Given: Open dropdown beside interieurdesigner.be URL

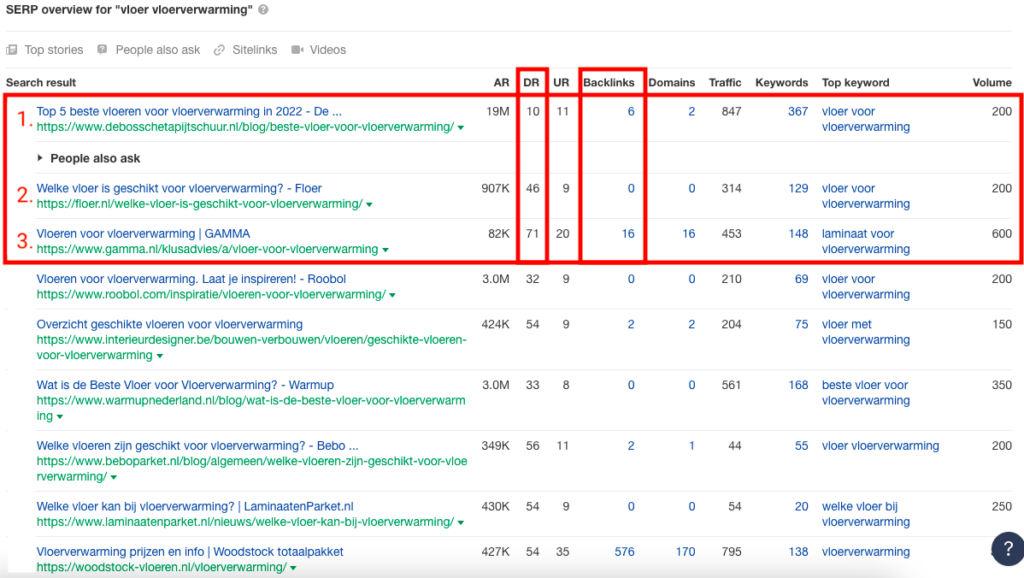Looking at the screenshot, I should 160,356.
